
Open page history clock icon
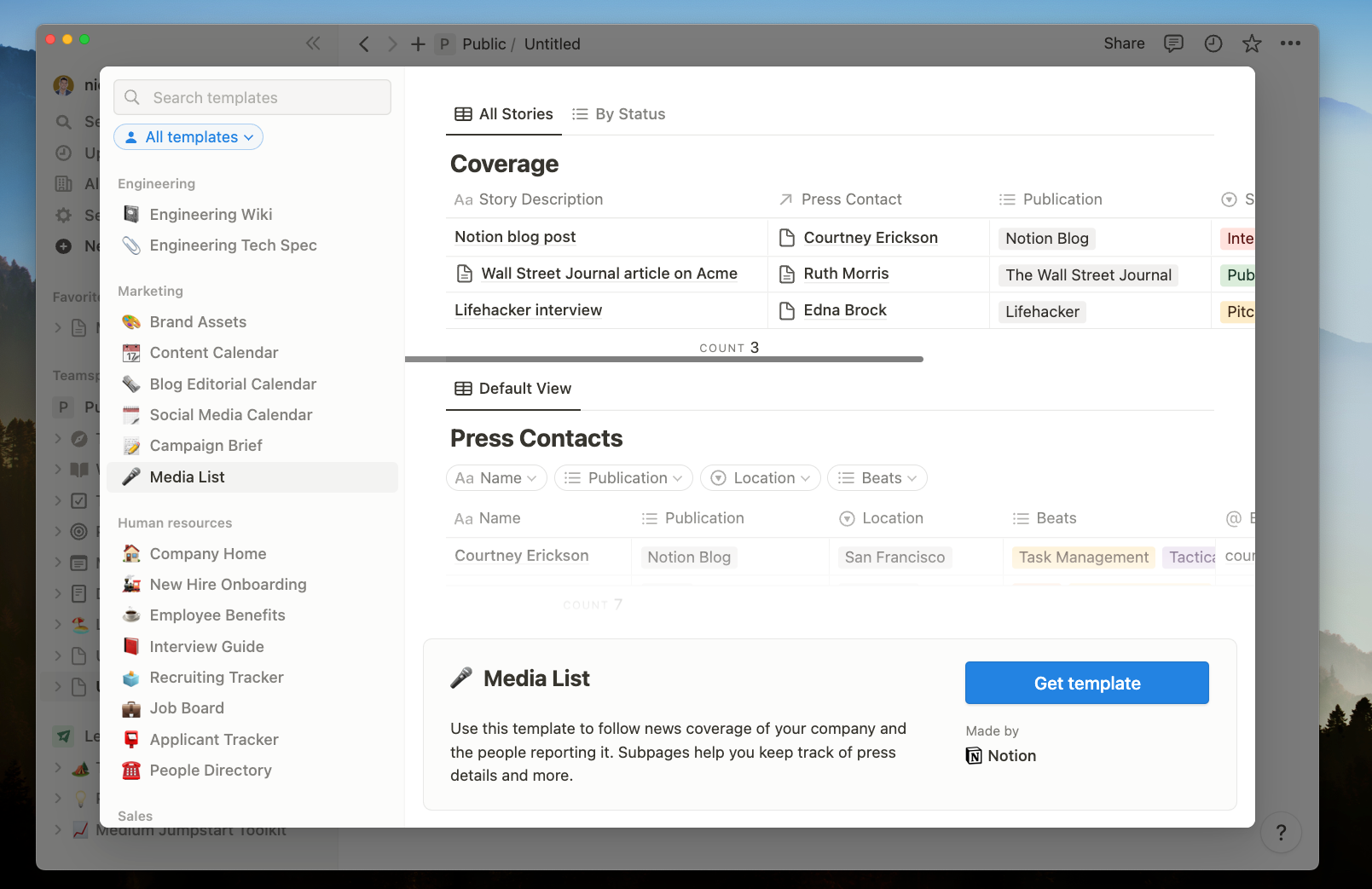click(x=1213, y=43)
